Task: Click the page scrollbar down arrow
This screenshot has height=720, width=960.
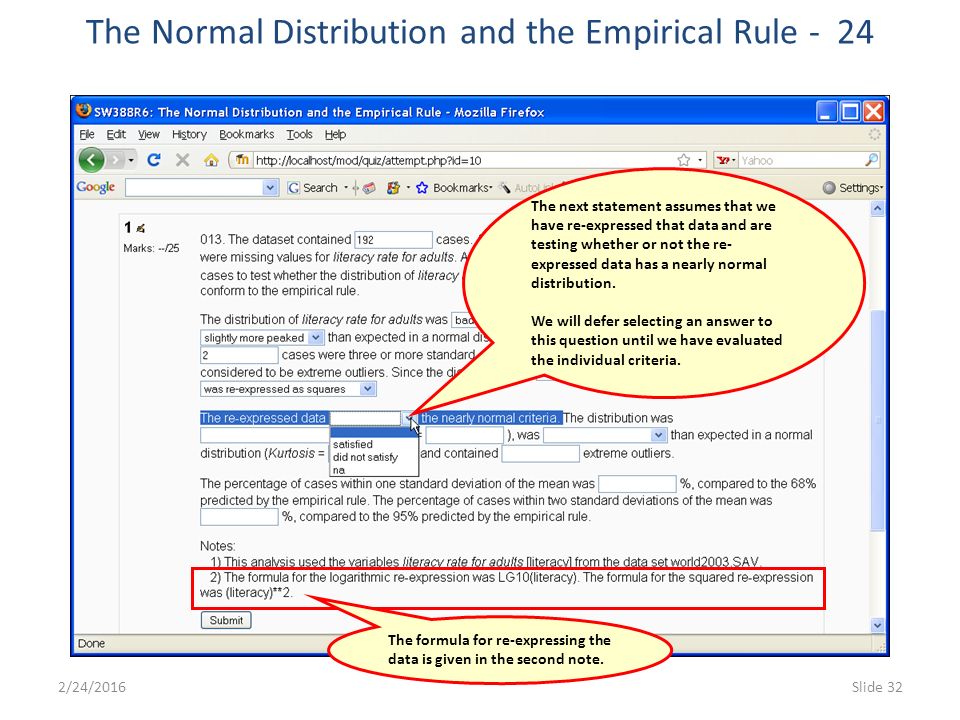Action: point(877,625)
